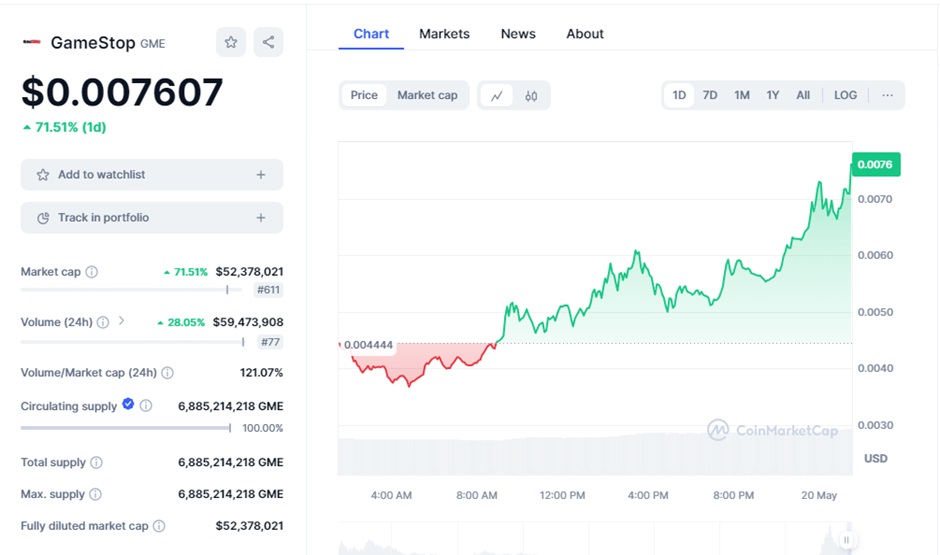The width and height of the screenshot is (940, 555).
Task: Expand Track in portfolio plus
Action: pos(261,218)
